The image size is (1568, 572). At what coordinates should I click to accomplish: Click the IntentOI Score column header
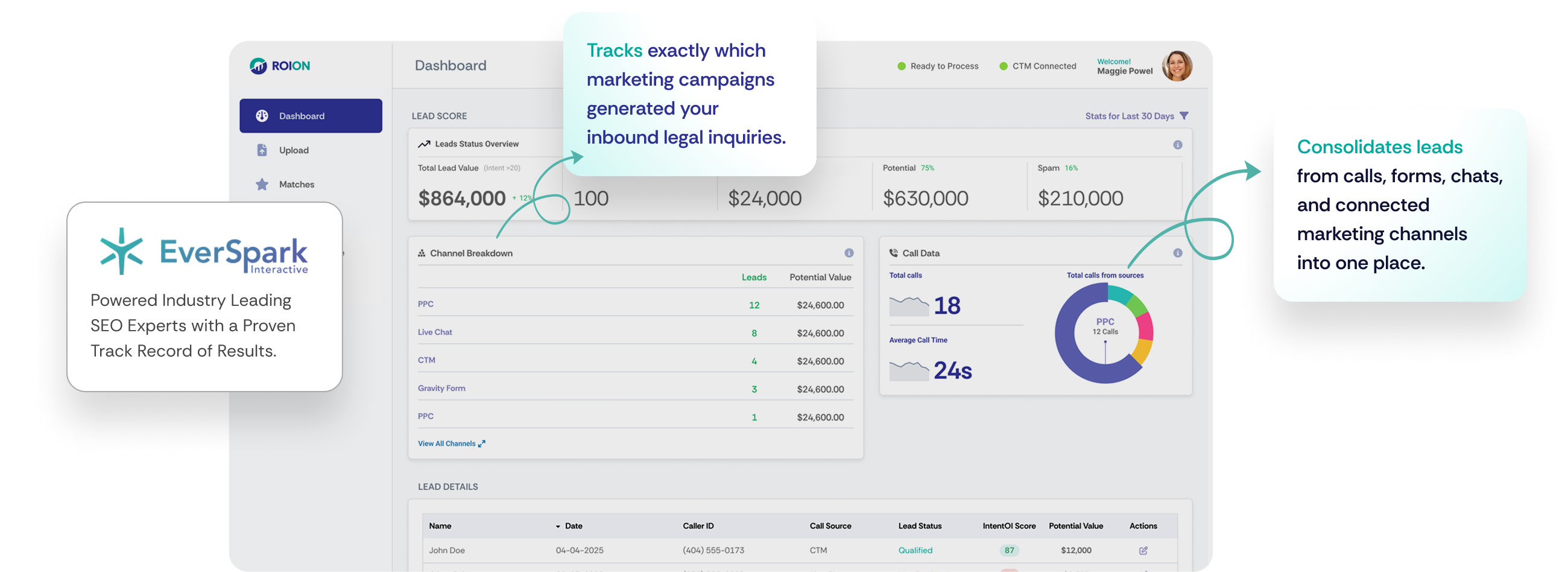(x=1008, y=526)
